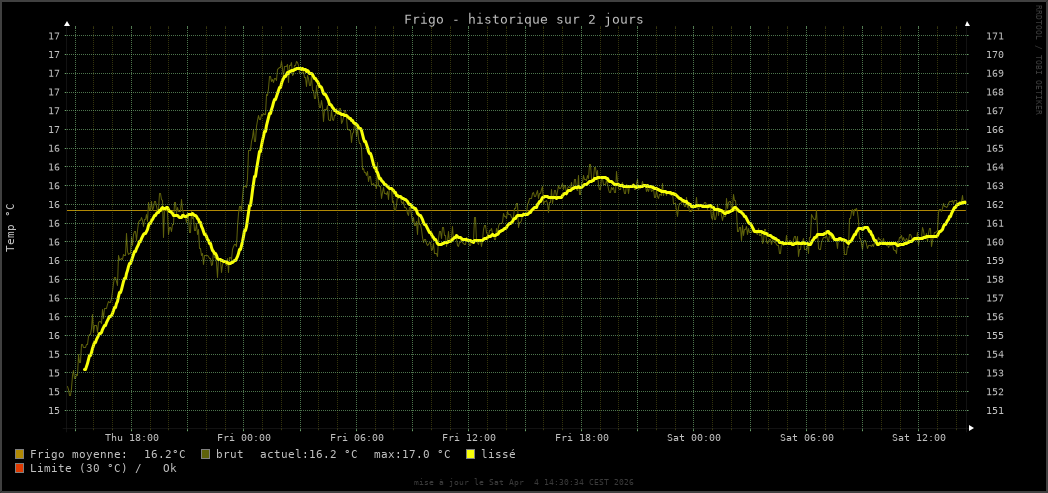The image size is (1048, 493).
Task: Select the Fri 12:00 time label
Action: tap(469, 438)
